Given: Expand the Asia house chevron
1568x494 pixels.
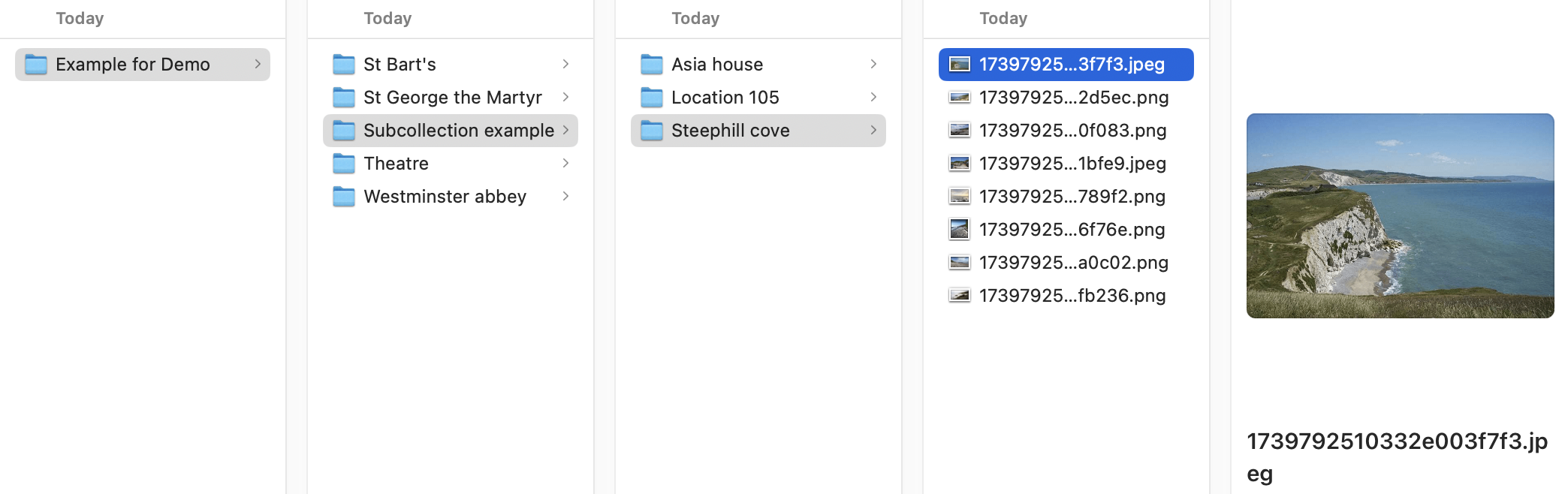Looking at the screenshot, I should tap(873, 65).
